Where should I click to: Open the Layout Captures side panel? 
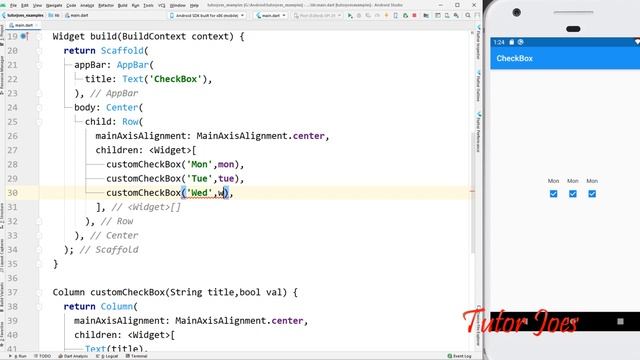[x=2, y=256]
